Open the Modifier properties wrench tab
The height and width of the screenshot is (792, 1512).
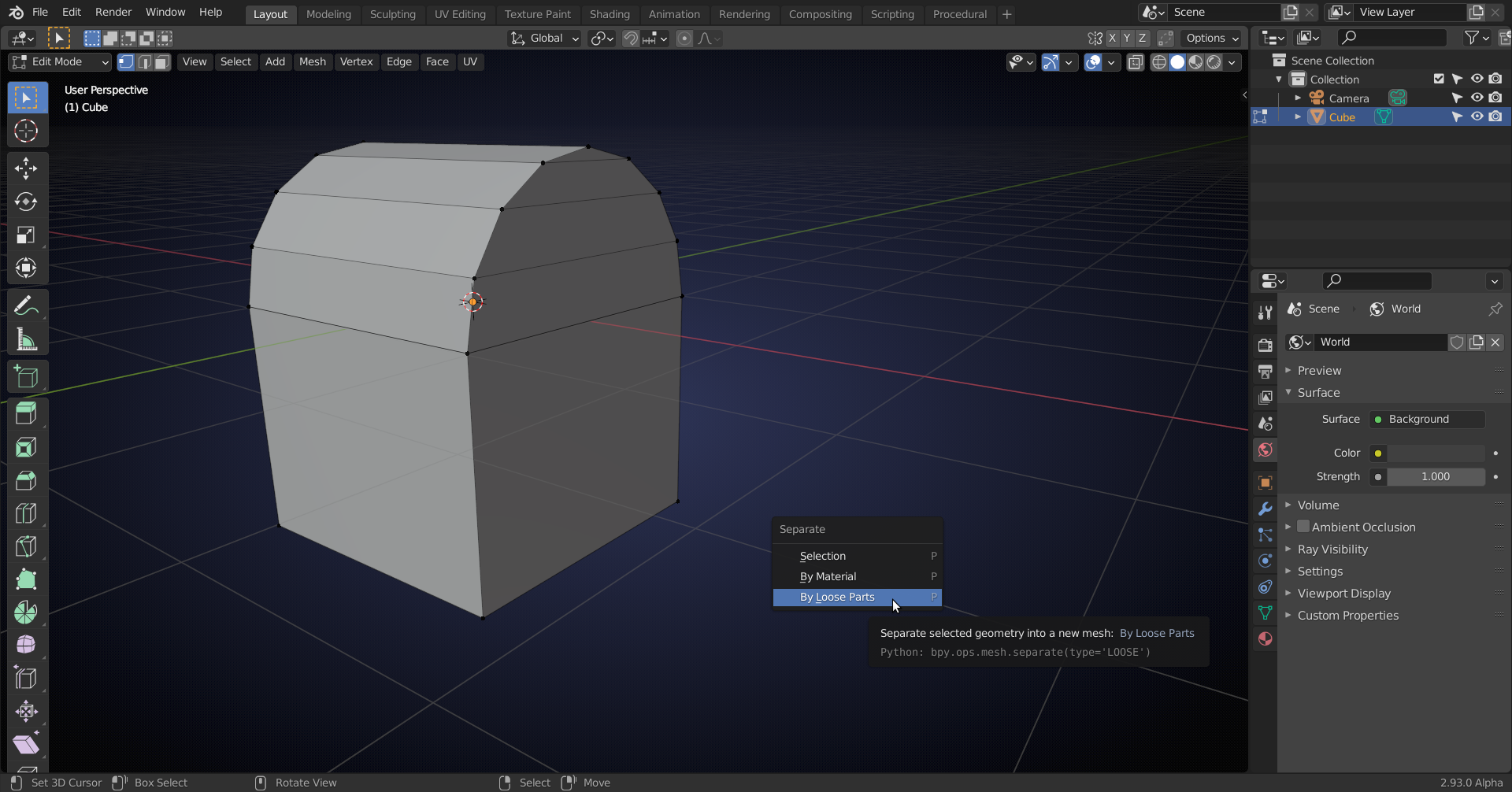(1266, 509)
